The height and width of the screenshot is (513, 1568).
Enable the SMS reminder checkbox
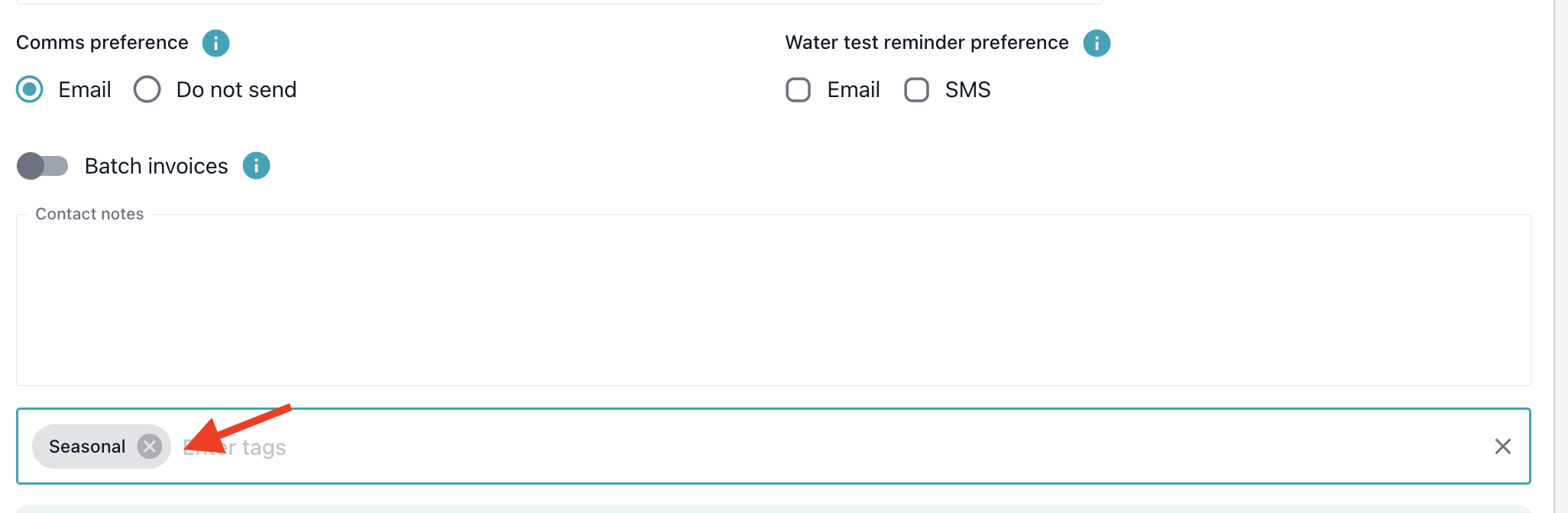pos(916,89)
